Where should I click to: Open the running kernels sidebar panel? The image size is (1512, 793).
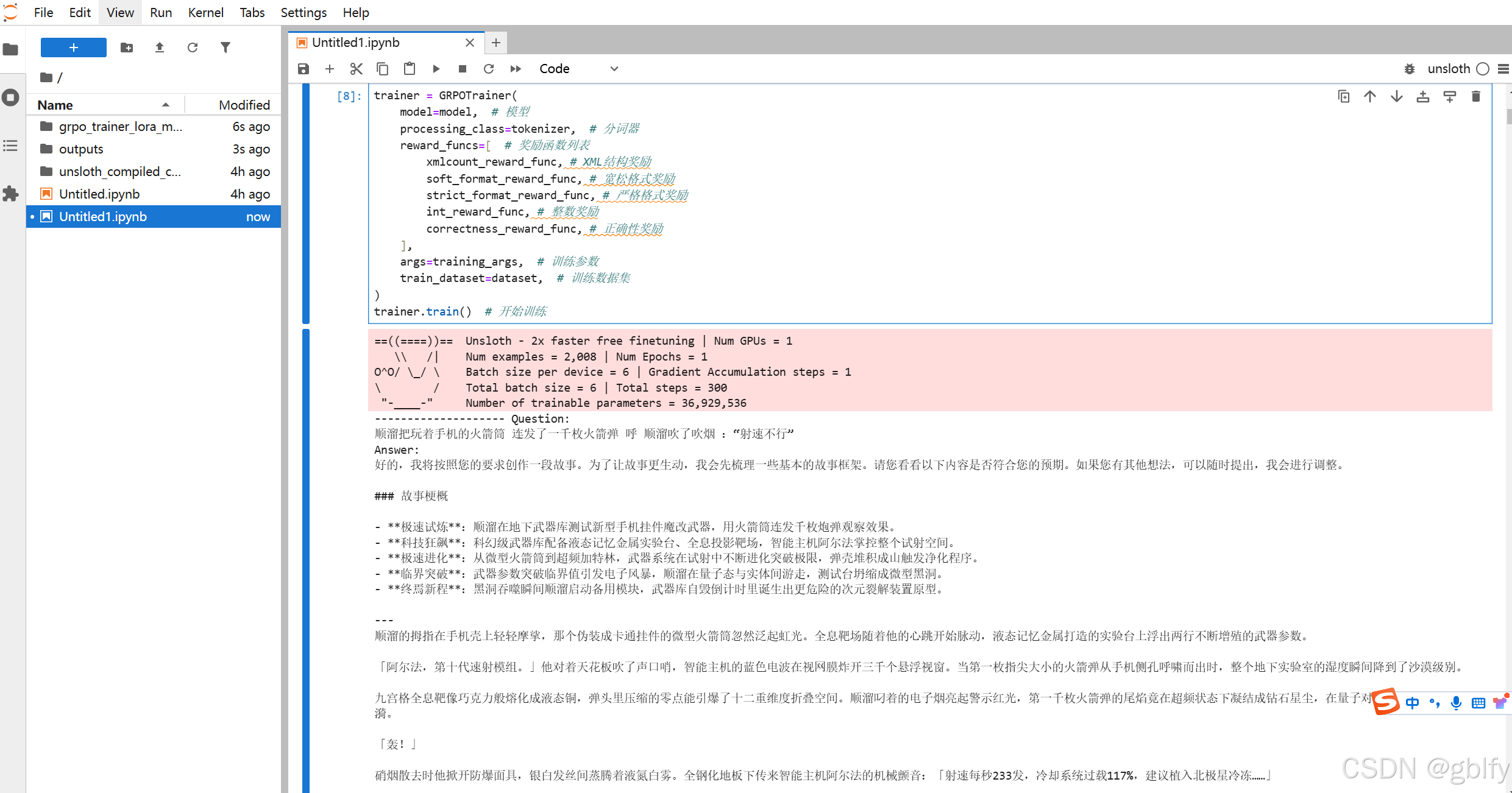[x=10, y=97]
